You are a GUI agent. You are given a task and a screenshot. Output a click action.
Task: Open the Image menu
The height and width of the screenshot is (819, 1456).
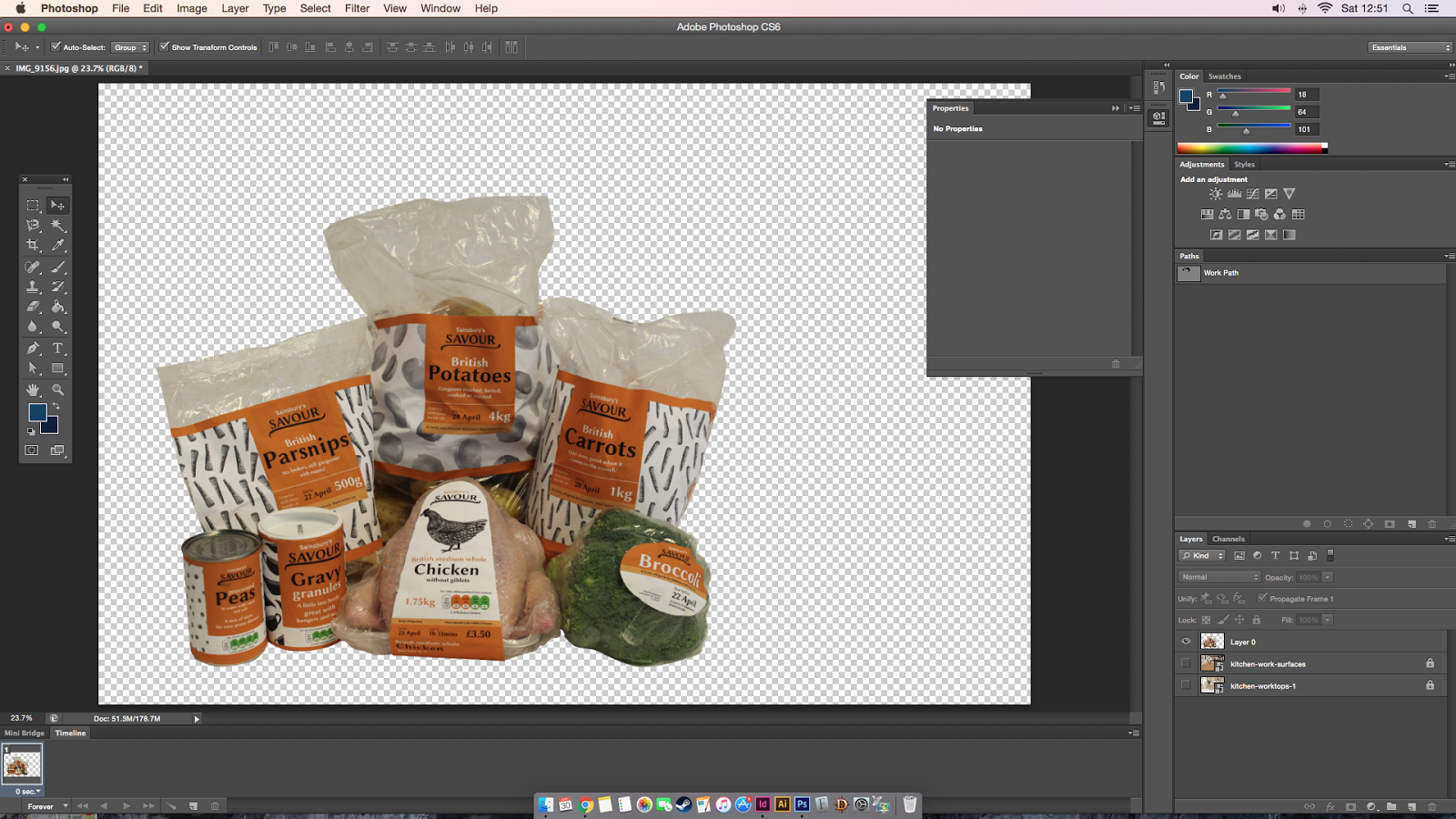coord(191,8)
